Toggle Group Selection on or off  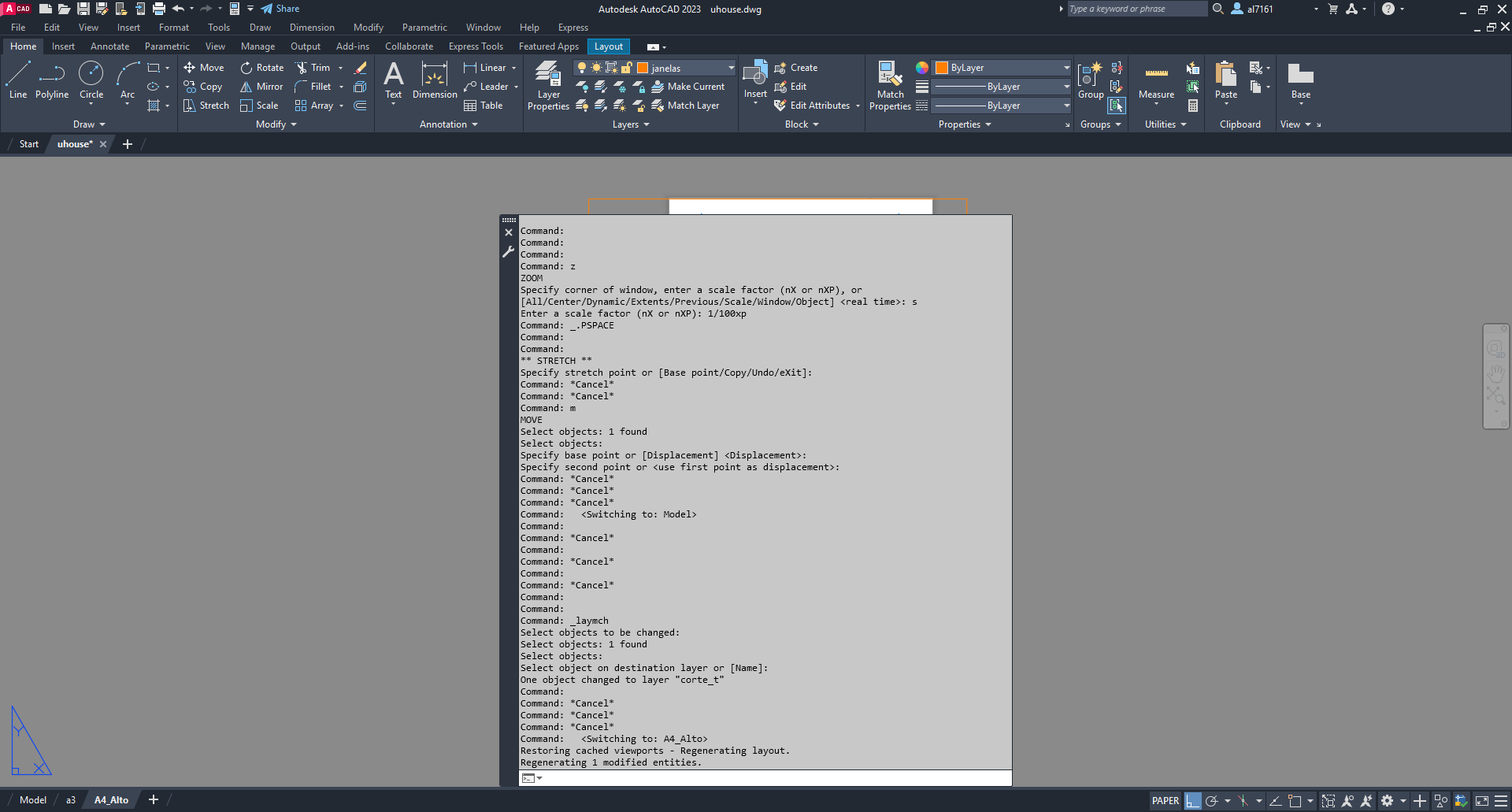click(x=1116, y=106)
